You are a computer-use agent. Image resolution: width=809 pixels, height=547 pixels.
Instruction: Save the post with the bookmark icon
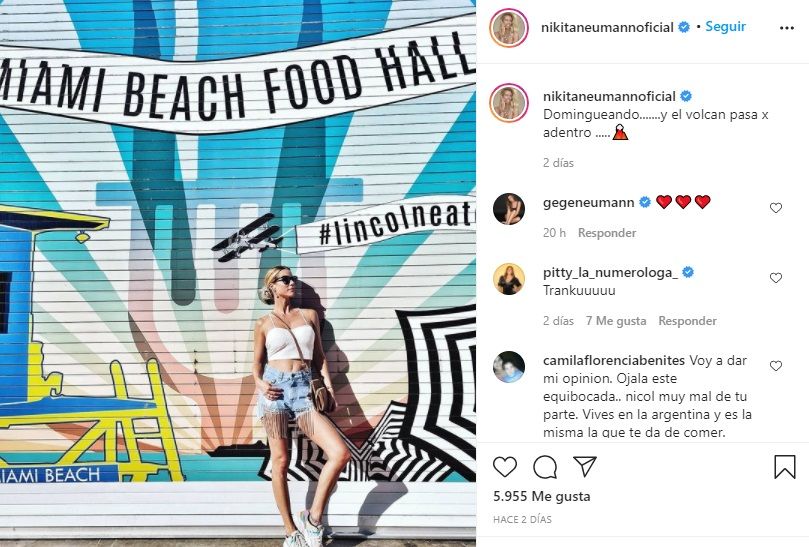click(785, 466)
